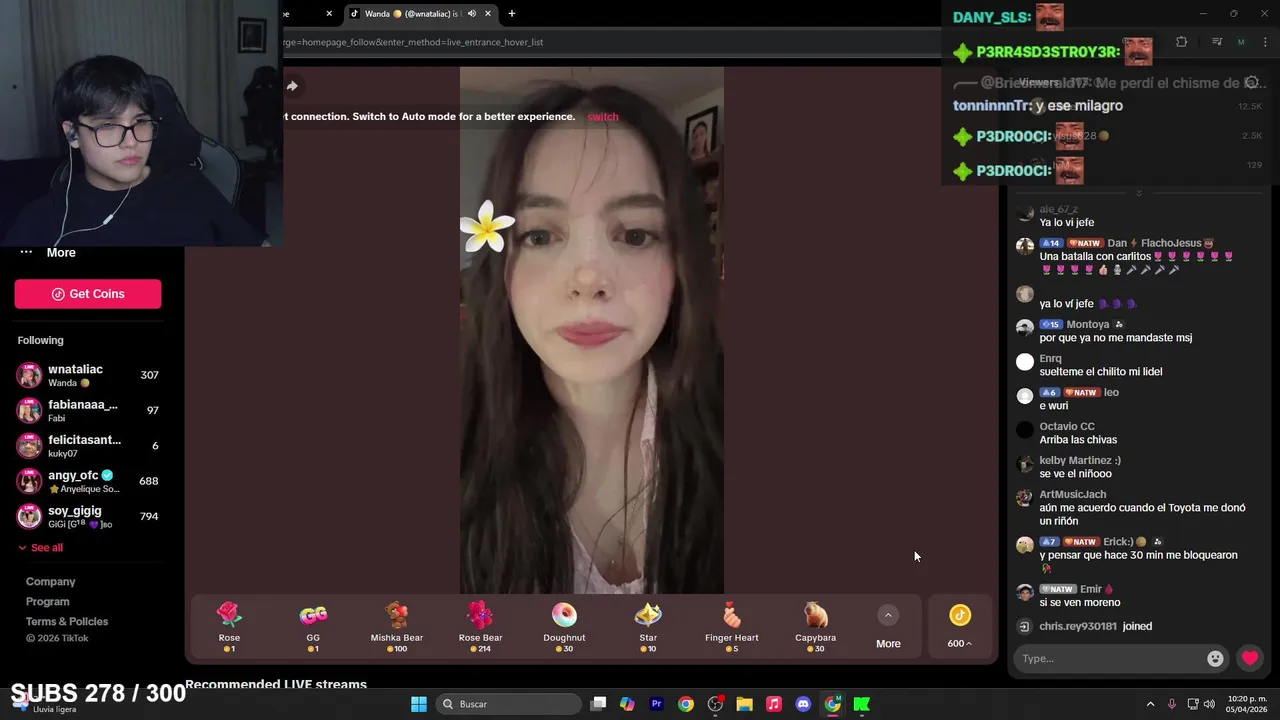This screenshot has width=1280, height=720.
Task: Send the Mishka Bear gift
Action: [x=397, y=627]
